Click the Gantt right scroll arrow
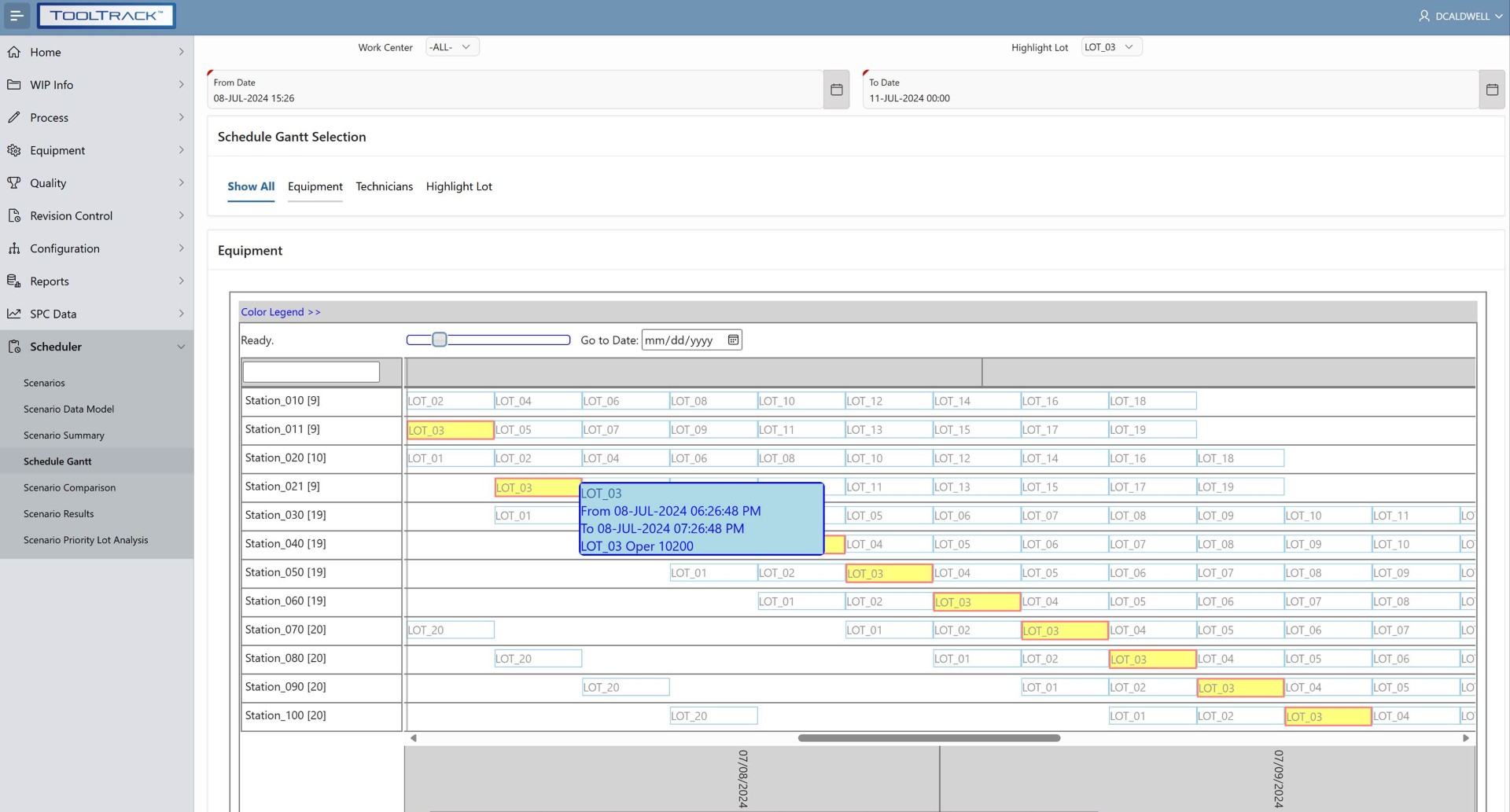1510x812 pixels. tap(1465, 738)
